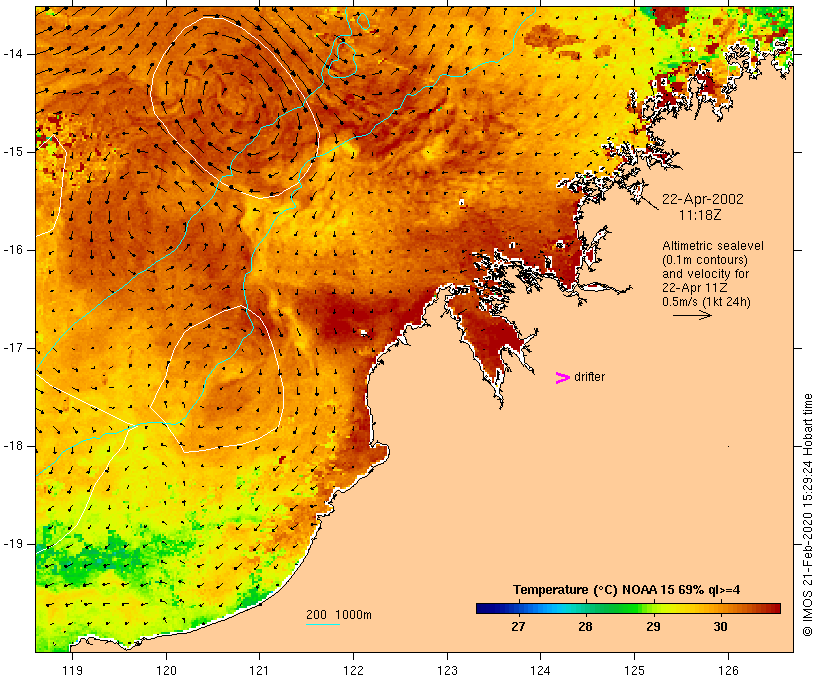This screenshot has width=820, height=680.
Task: Click the magenta drifter marker in the legend
Action: point(563,378)
